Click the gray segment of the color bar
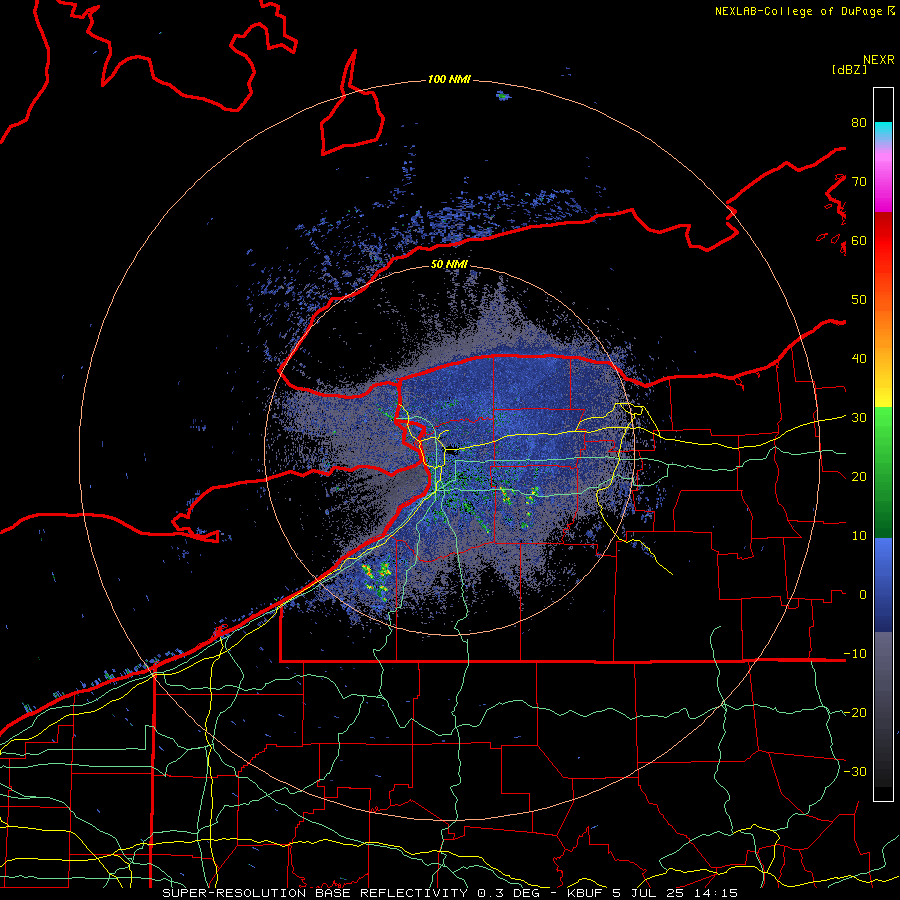This screenshot has height=900, width=900. tap(883, 709)
